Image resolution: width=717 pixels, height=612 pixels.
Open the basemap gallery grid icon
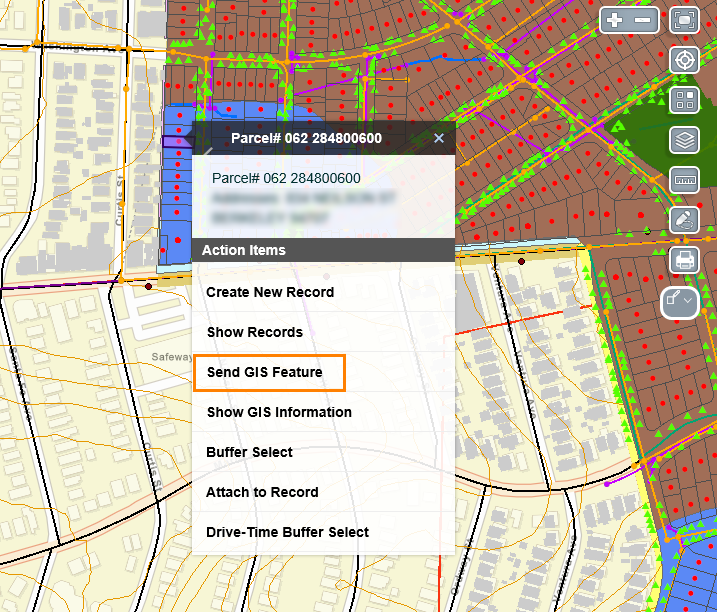[685, 99]
